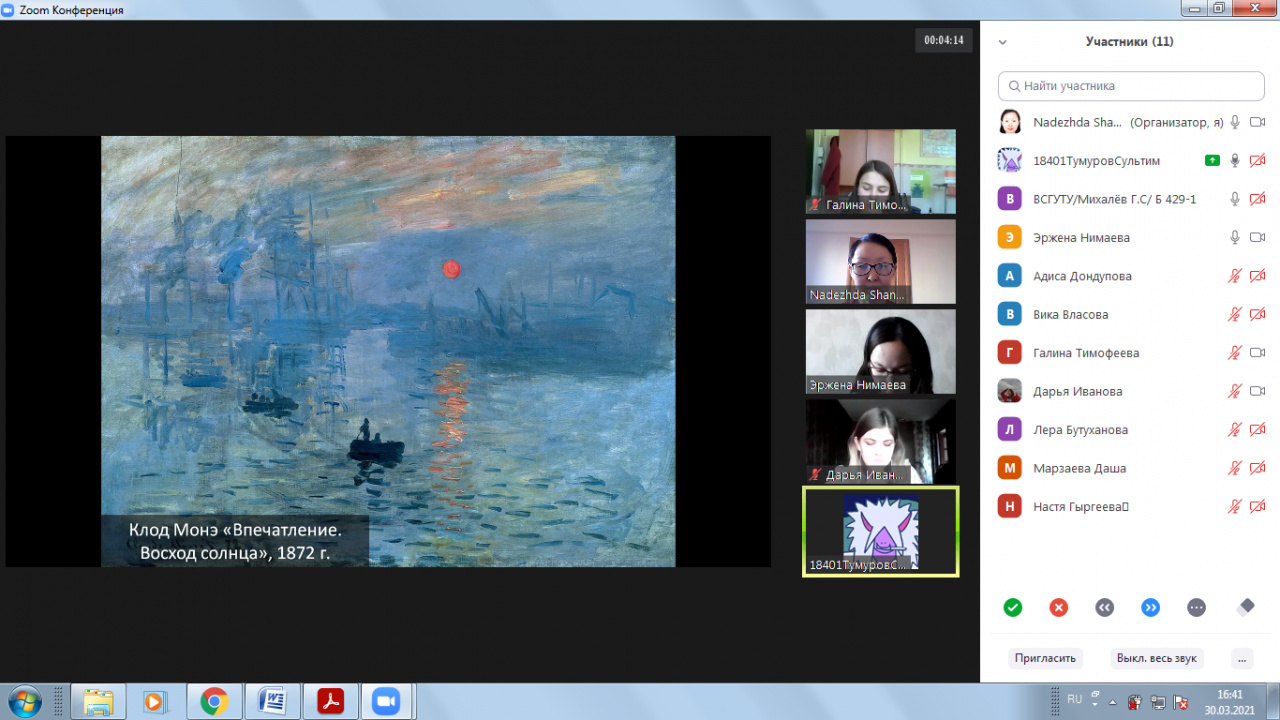Open Adobe Acrobat from the taskbar
The height and width of the screenshot is (720, 1280).
[x=330, y=701]
